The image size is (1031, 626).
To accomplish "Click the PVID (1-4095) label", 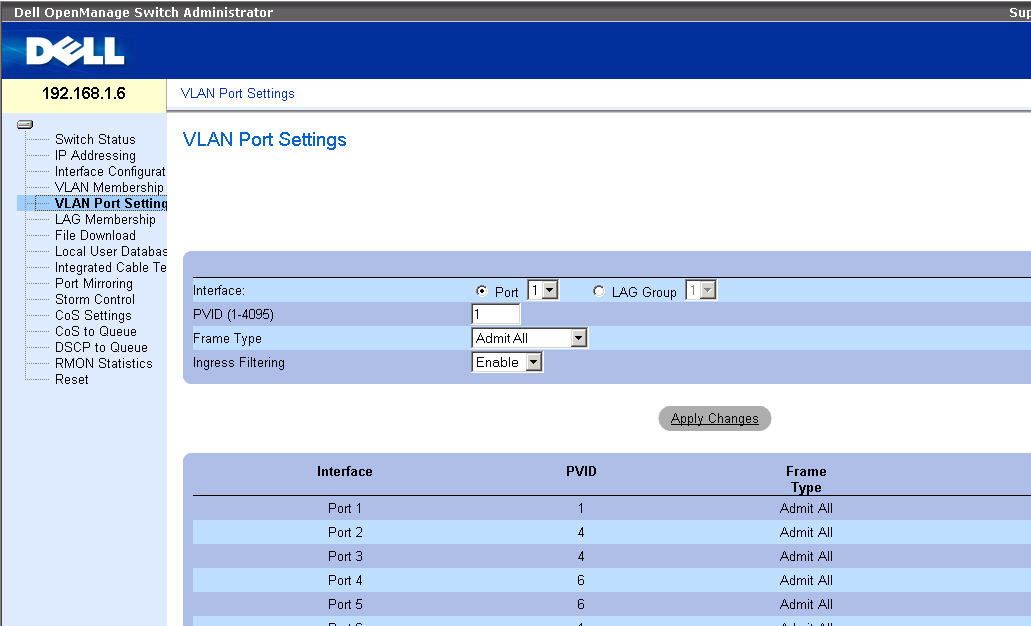I will coord(233,314).
